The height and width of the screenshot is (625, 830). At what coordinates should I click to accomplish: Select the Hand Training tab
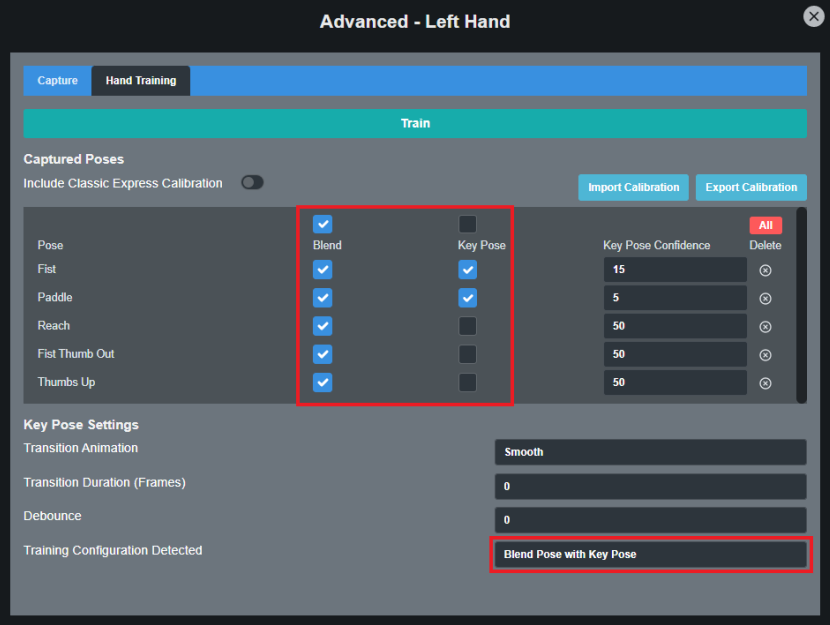click(x=141, y=80)
